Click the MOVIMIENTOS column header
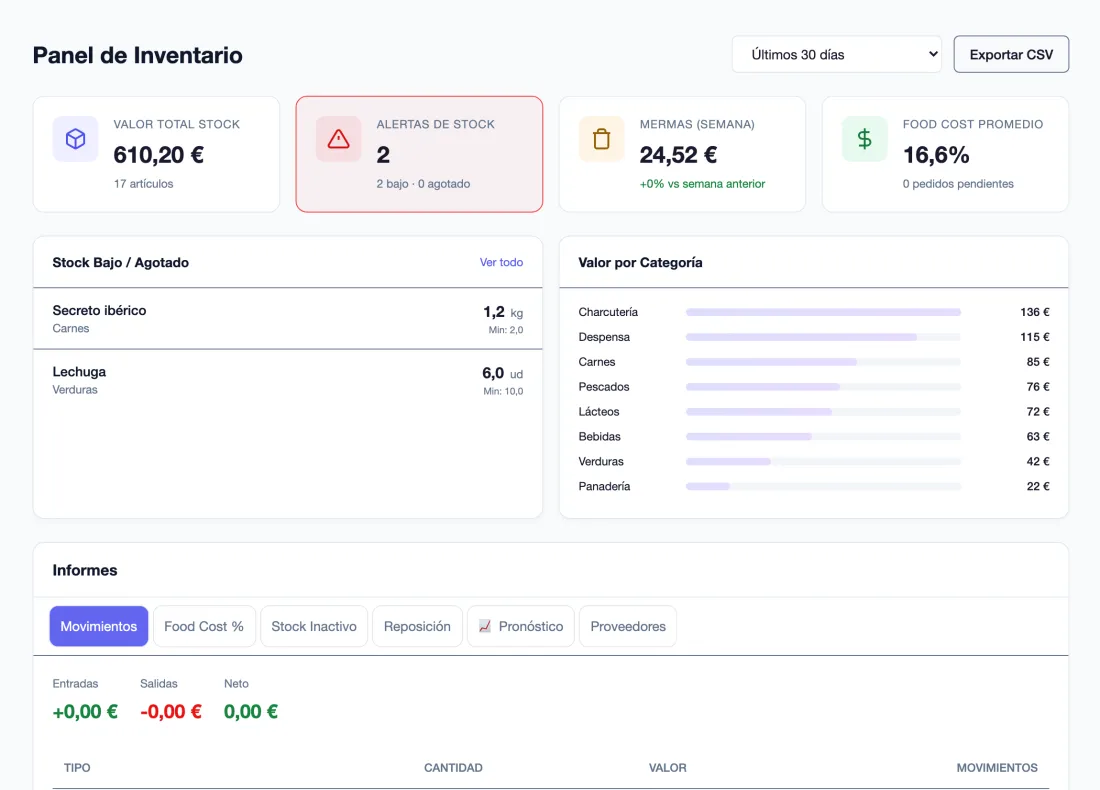Viewport: 1100px width, 790px height. pos(997,768)
